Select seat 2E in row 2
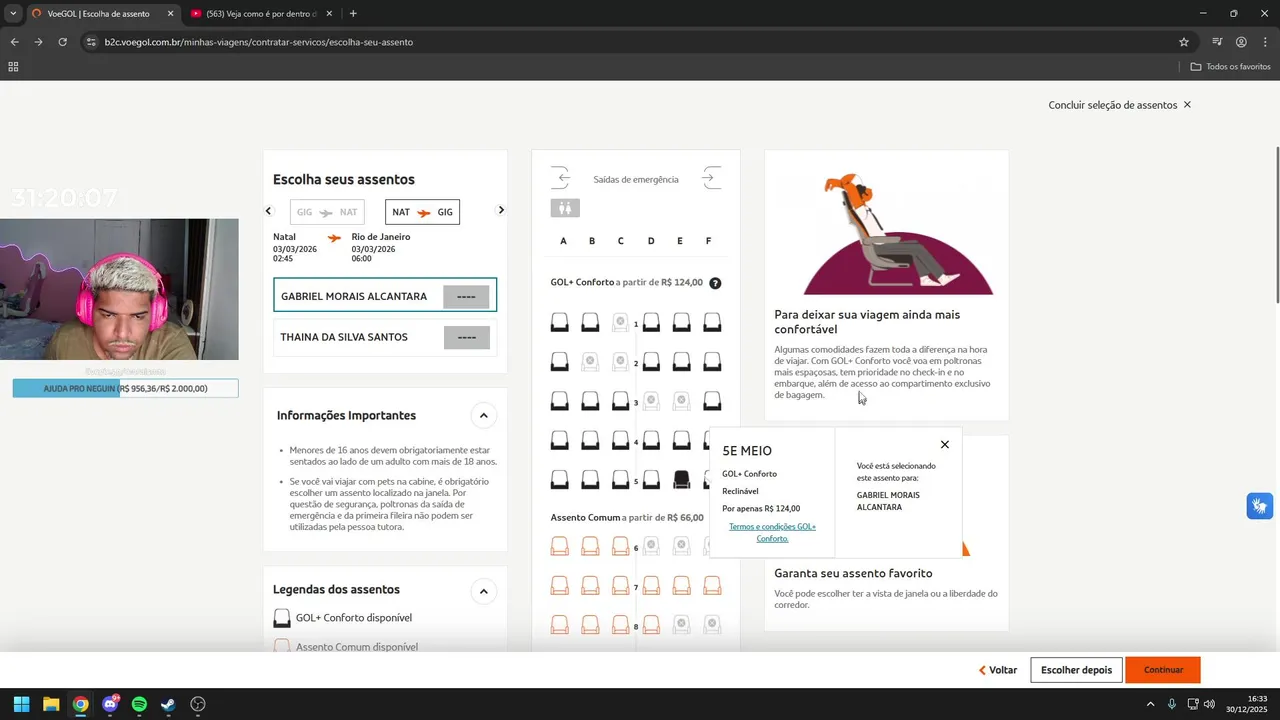Viewport: 1280px width, 720px height. coord(681,361)
